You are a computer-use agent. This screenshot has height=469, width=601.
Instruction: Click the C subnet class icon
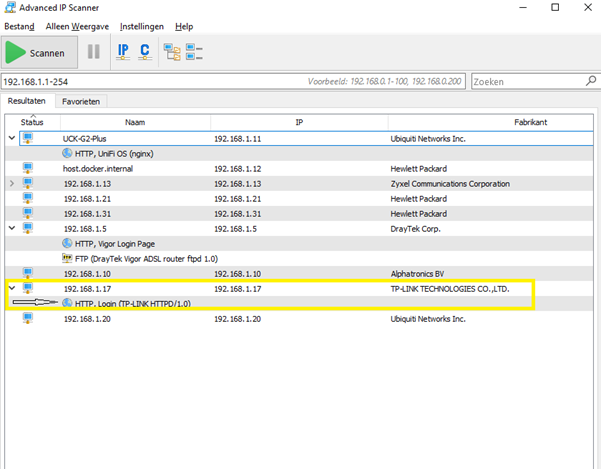pos(145,52)
